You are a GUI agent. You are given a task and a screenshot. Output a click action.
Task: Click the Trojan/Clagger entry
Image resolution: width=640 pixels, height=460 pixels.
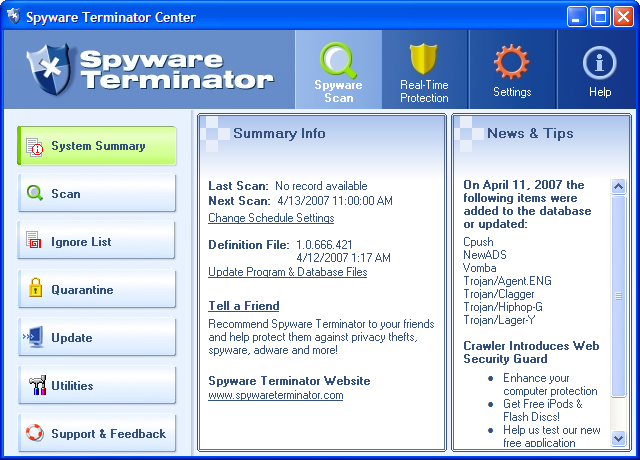tap(499, 294)
